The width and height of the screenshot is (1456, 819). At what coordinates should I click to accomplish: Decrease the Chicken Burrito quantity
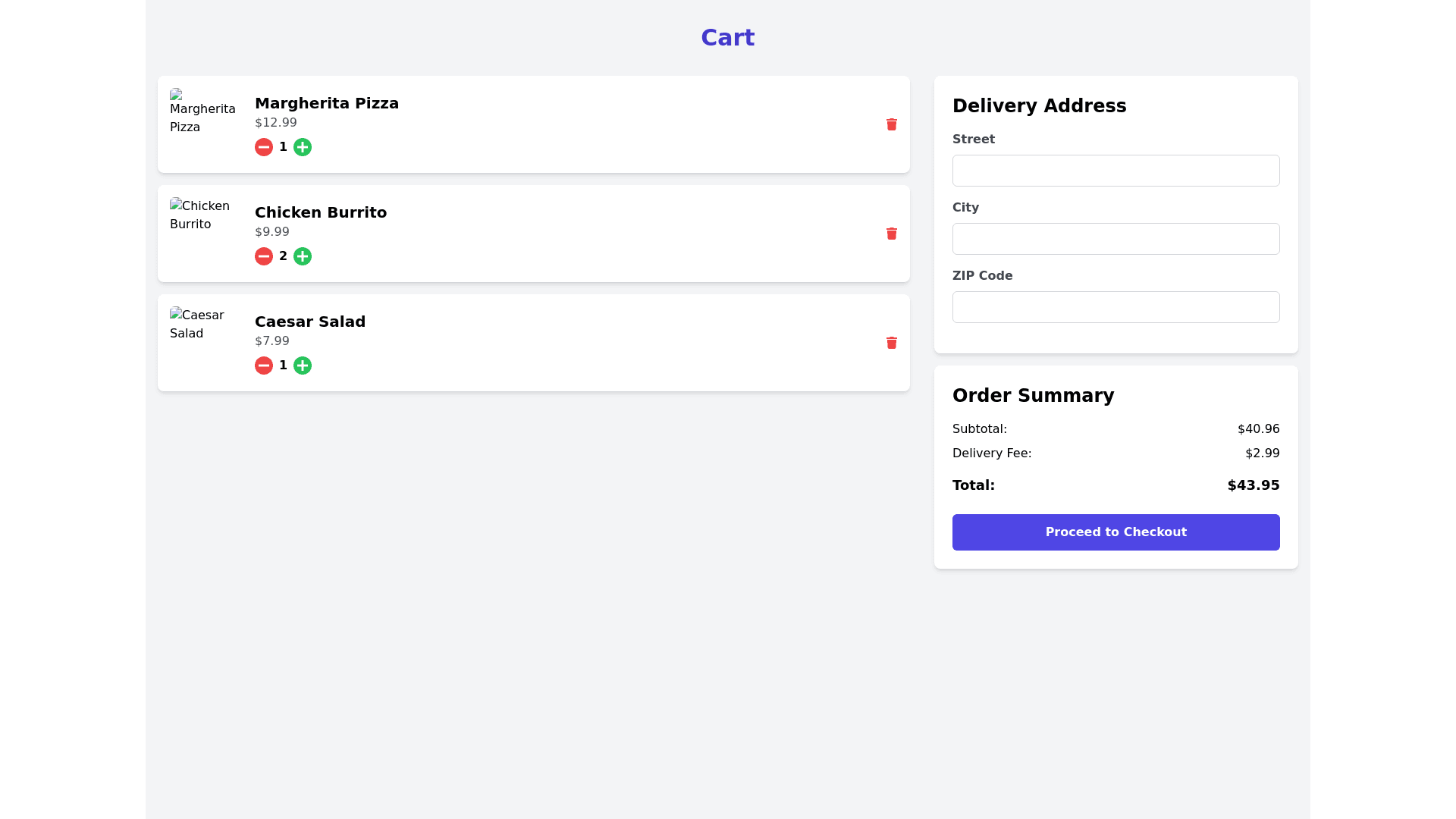point(263,256)
